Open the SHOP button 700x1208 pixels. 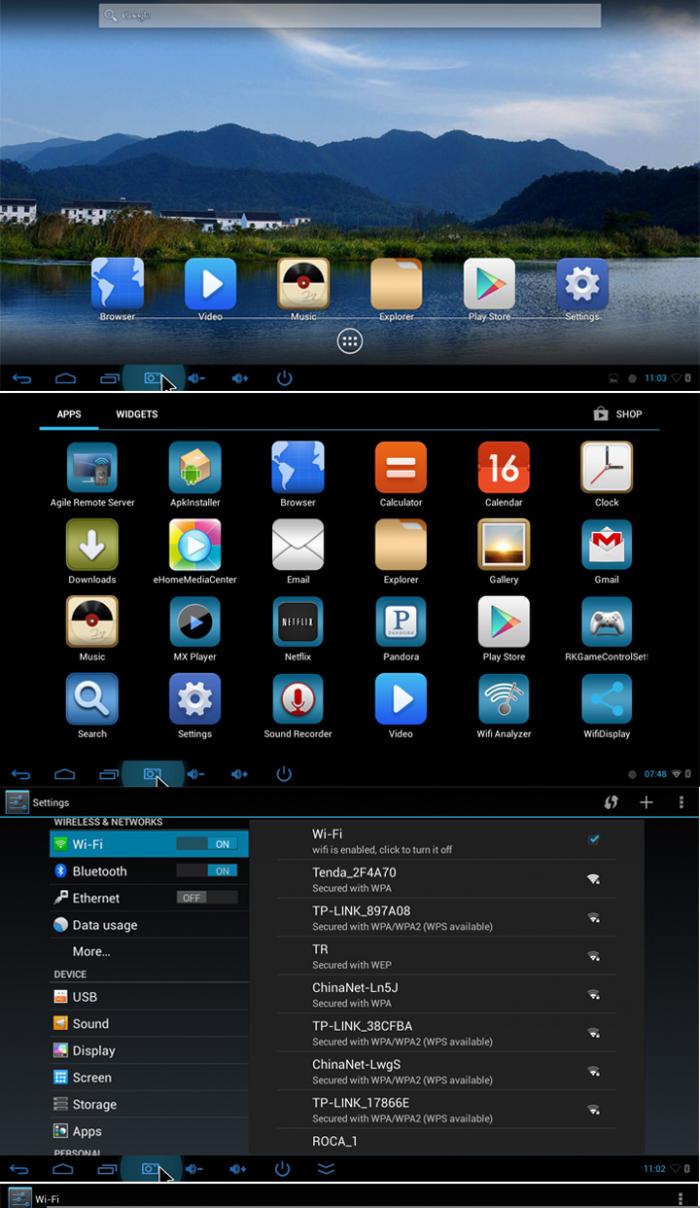point(618,414)
